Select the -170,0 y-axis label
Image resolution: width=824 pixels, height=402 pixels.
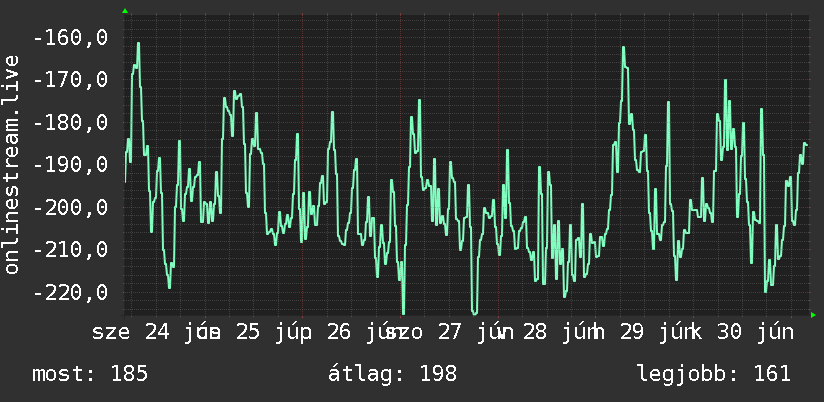click(x=70, y=80)
